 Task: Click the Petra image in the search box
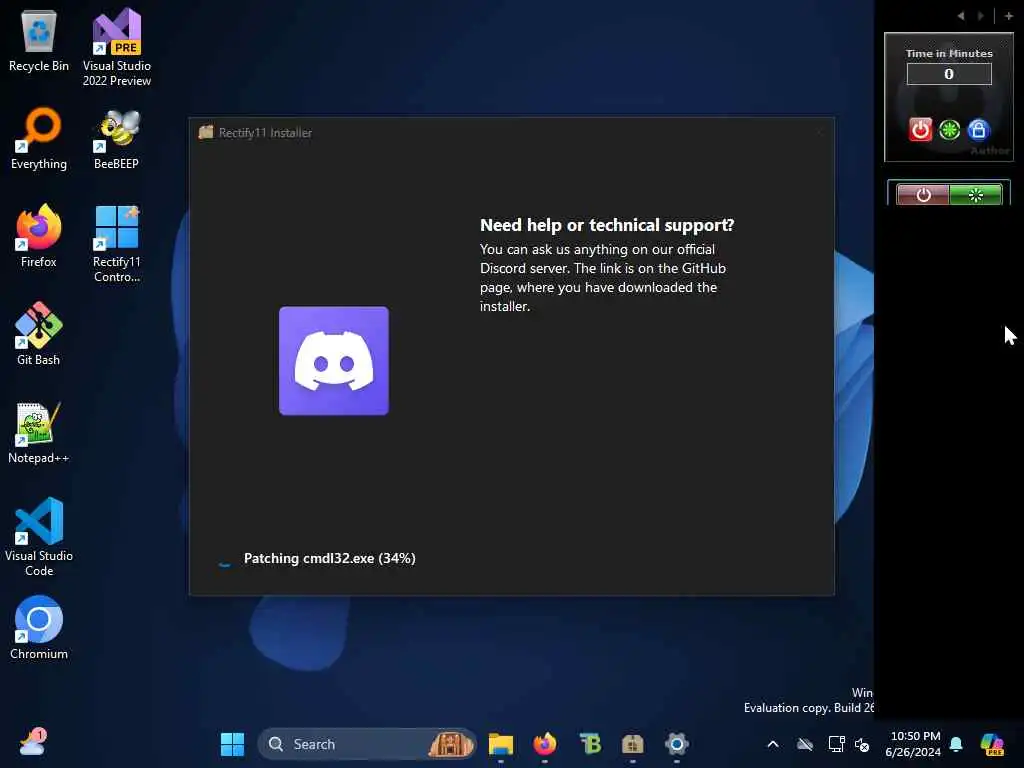(451, 744)
